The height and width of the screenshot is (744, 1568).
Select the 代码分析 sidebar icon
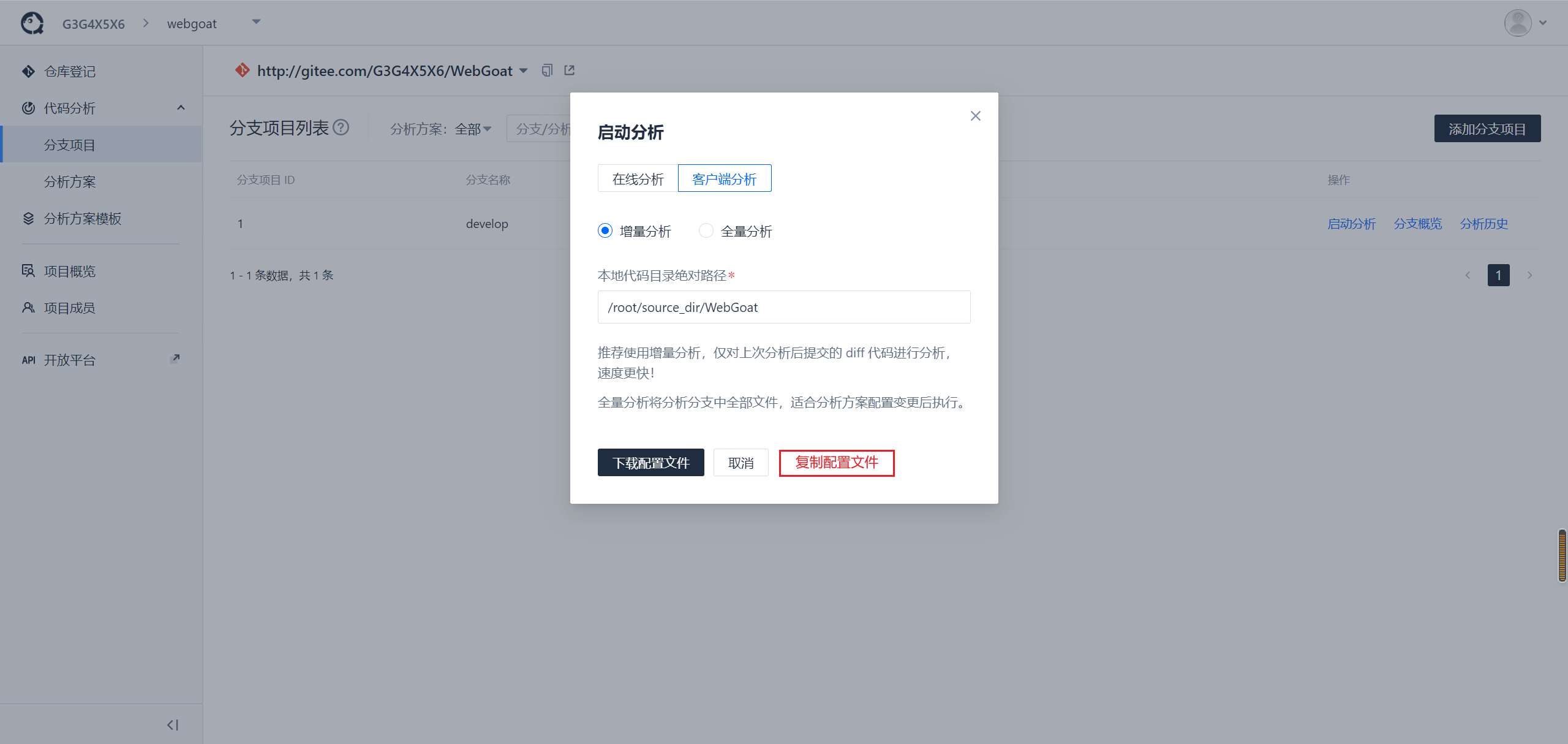point(28,108)
